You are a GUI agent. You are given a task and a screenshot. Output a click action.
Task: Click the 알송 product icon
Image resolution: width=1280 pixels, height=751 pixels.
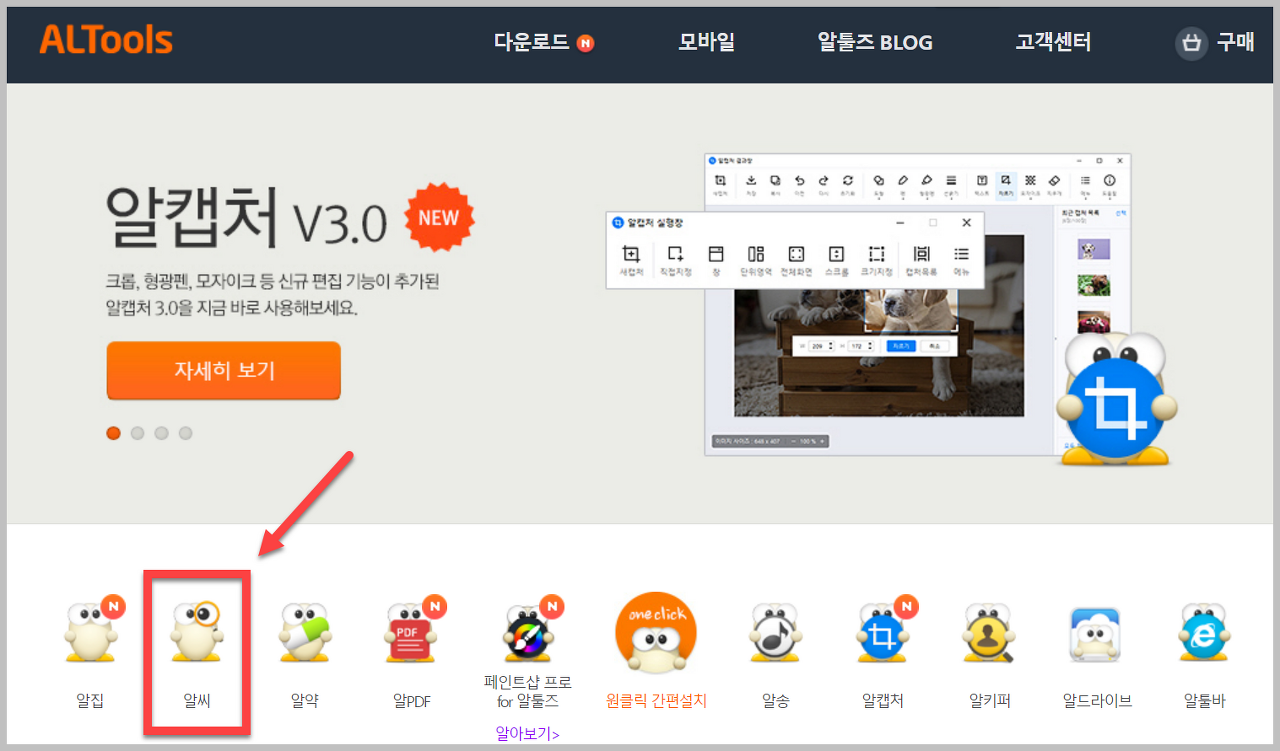(x=776, y=631)
